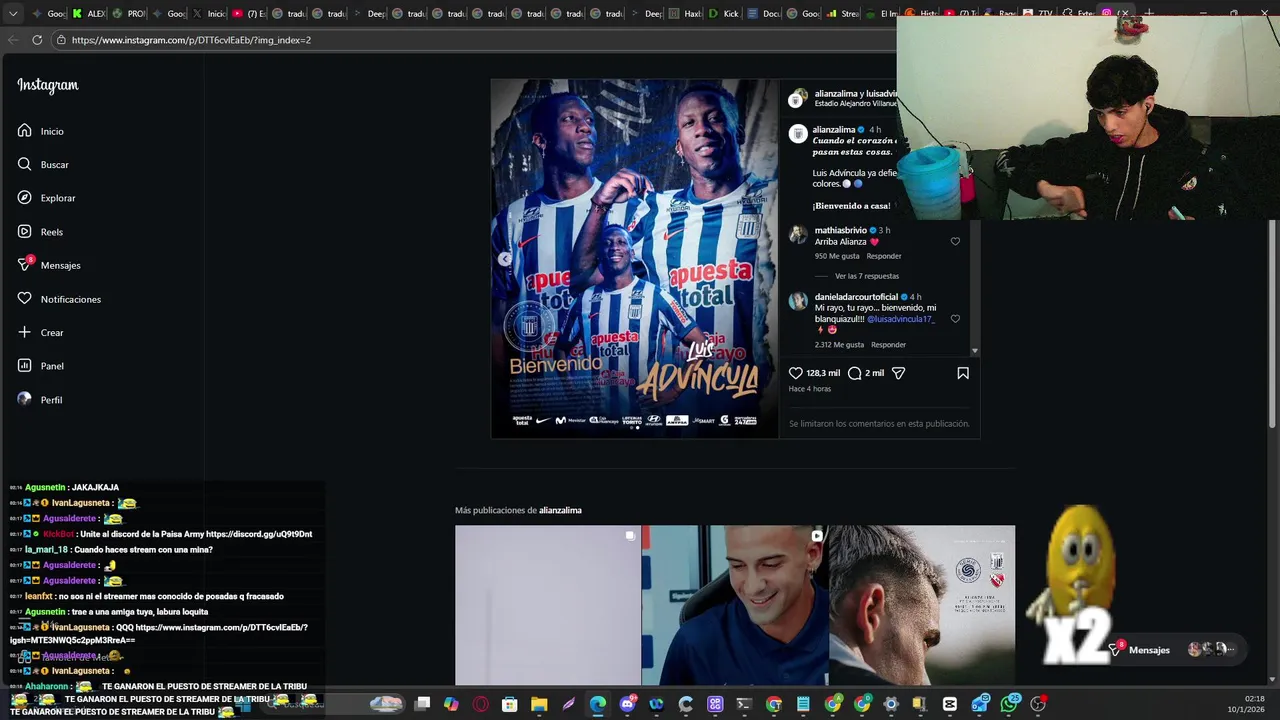Viewport: 1280px width, 720px height.
Task: Open CapCut from the taskbar
Action: pos(950,704)
